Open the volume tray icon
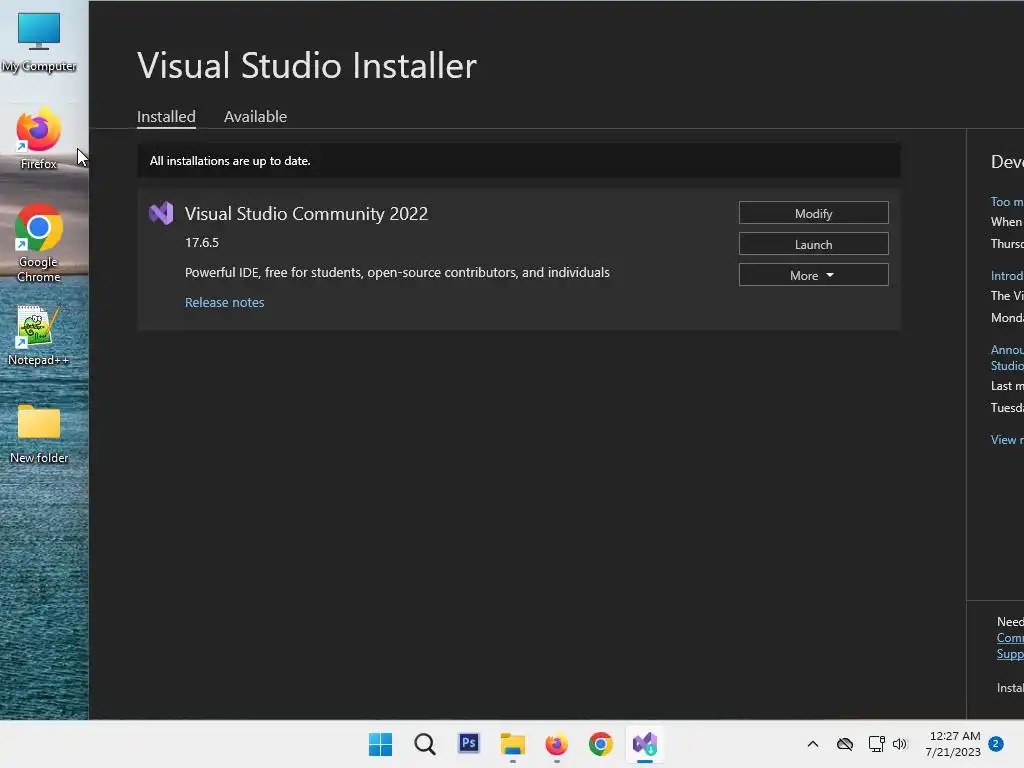This screenshot has height=768, width=1024. 900,744
